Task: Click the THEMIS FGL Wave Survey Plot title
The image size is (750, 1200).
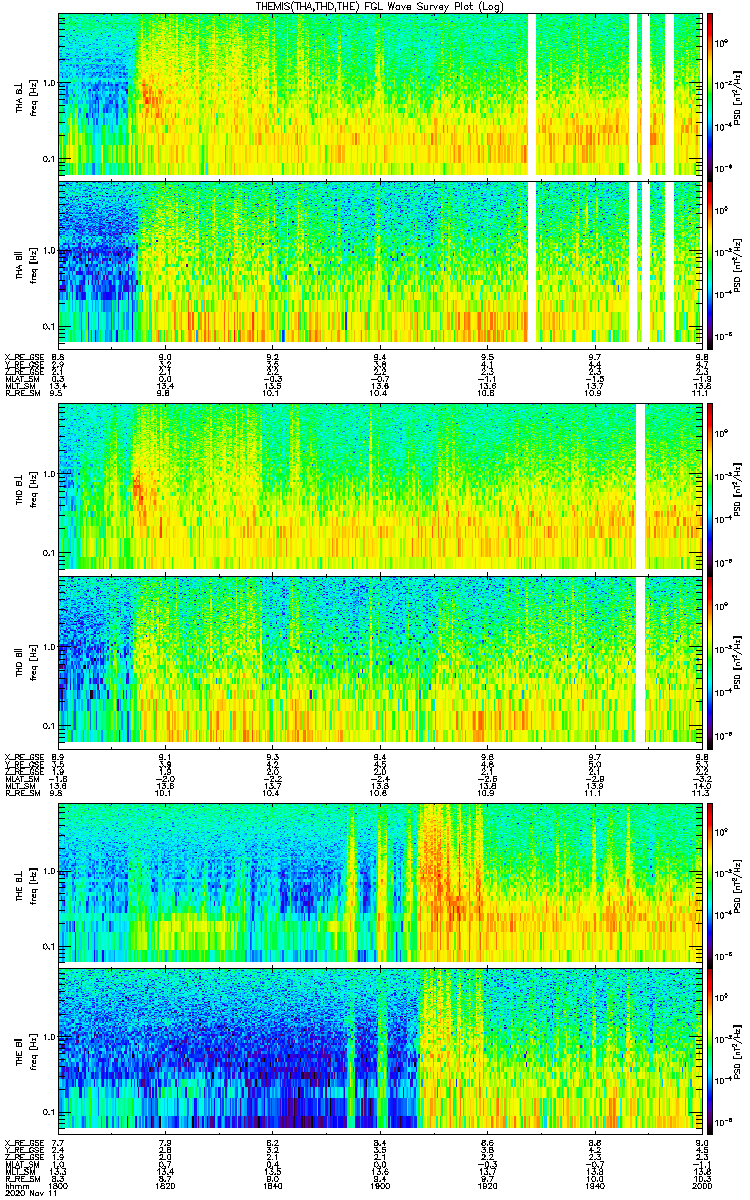Action: pyautogui.click(x=380, y=6)
